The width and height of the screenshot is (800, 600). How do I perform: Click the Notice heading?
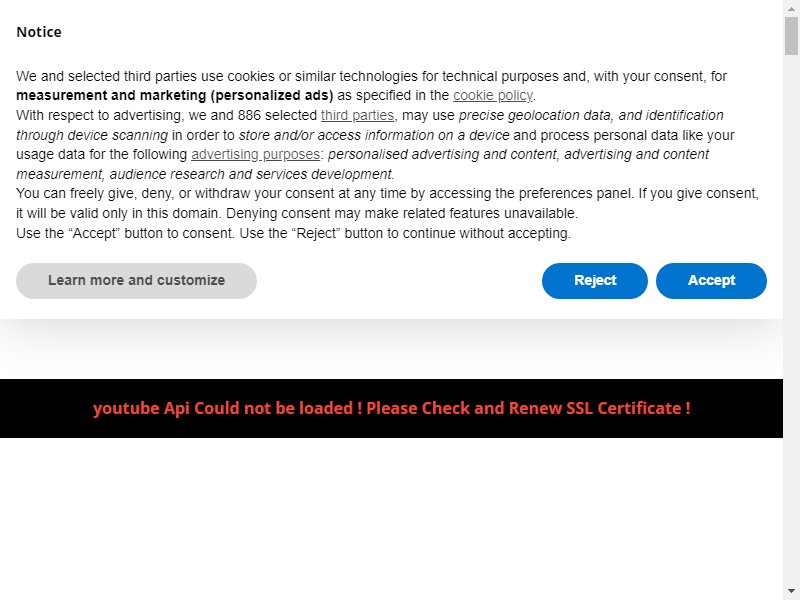coord(39,32)
